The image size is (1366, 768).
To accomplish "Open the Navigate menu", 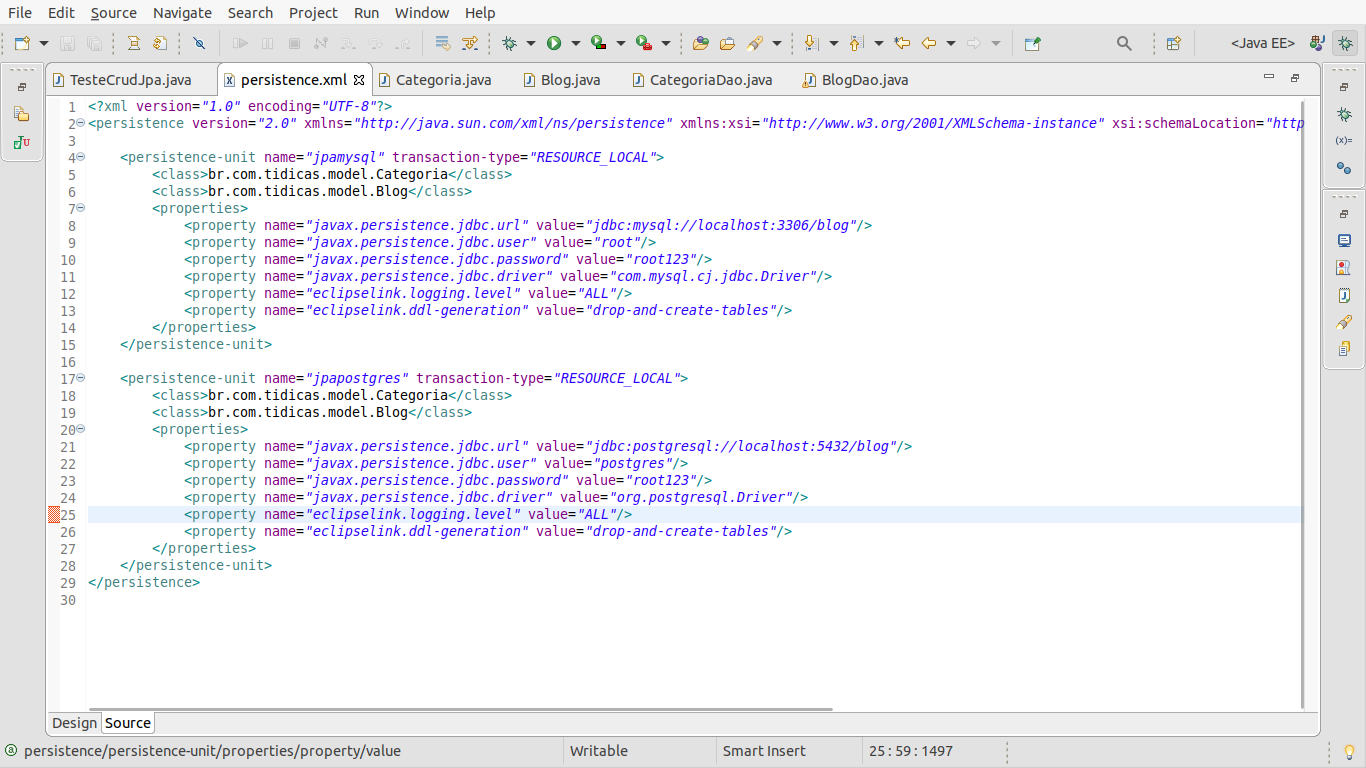I will click(x=182, y=13).
